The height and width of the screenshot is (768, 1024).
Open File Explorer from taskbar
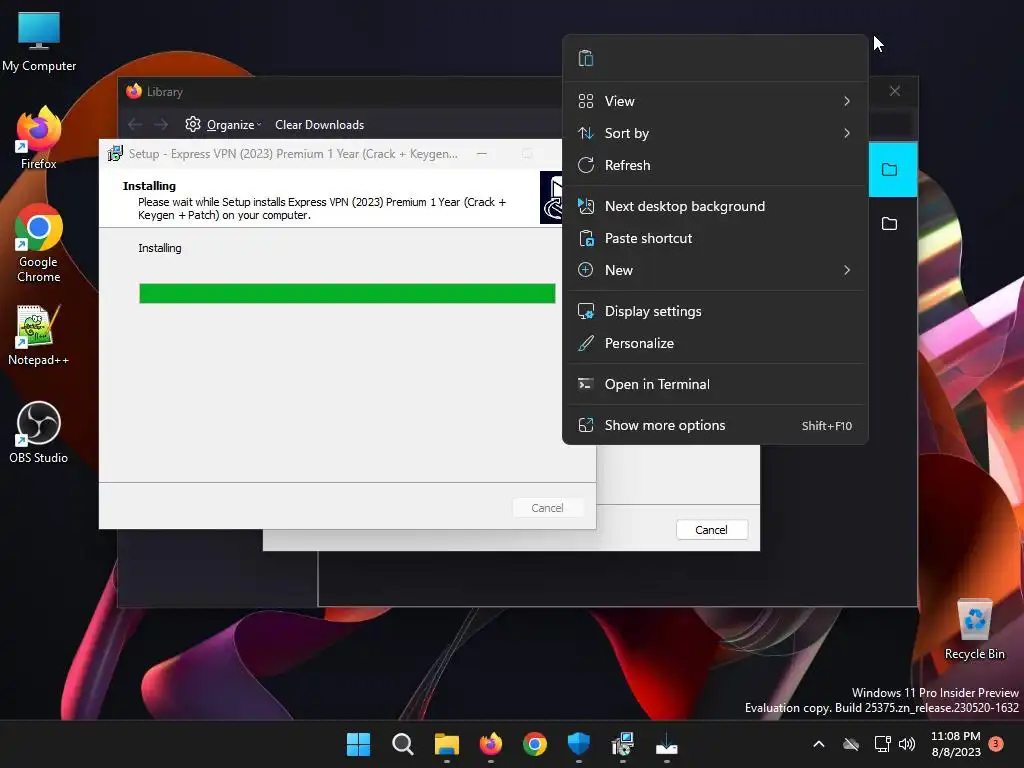(x=447, y=744)
